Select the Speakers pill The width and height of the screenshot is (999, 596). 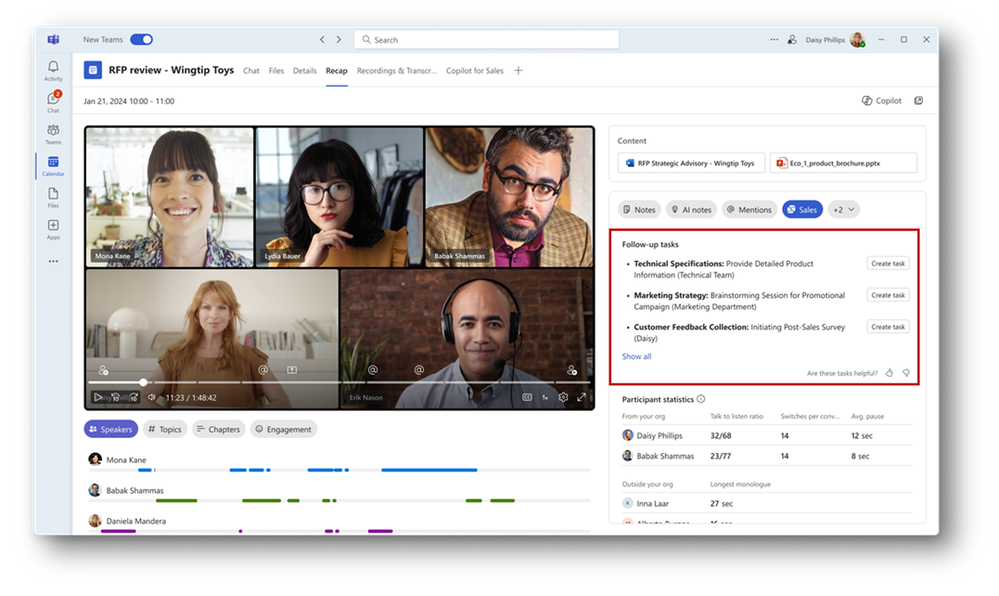[x=111, y=429]
